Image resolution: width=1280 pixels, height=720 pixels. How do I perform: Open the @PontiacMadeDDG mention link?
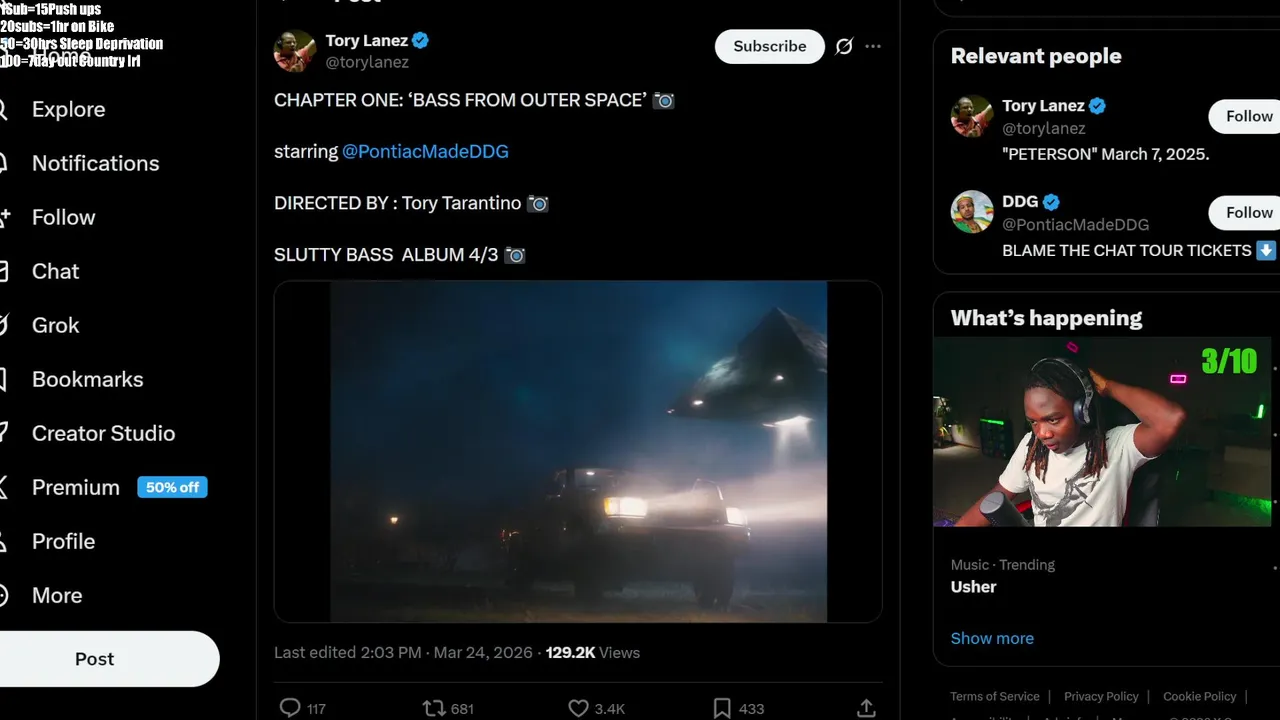(425, 151)
